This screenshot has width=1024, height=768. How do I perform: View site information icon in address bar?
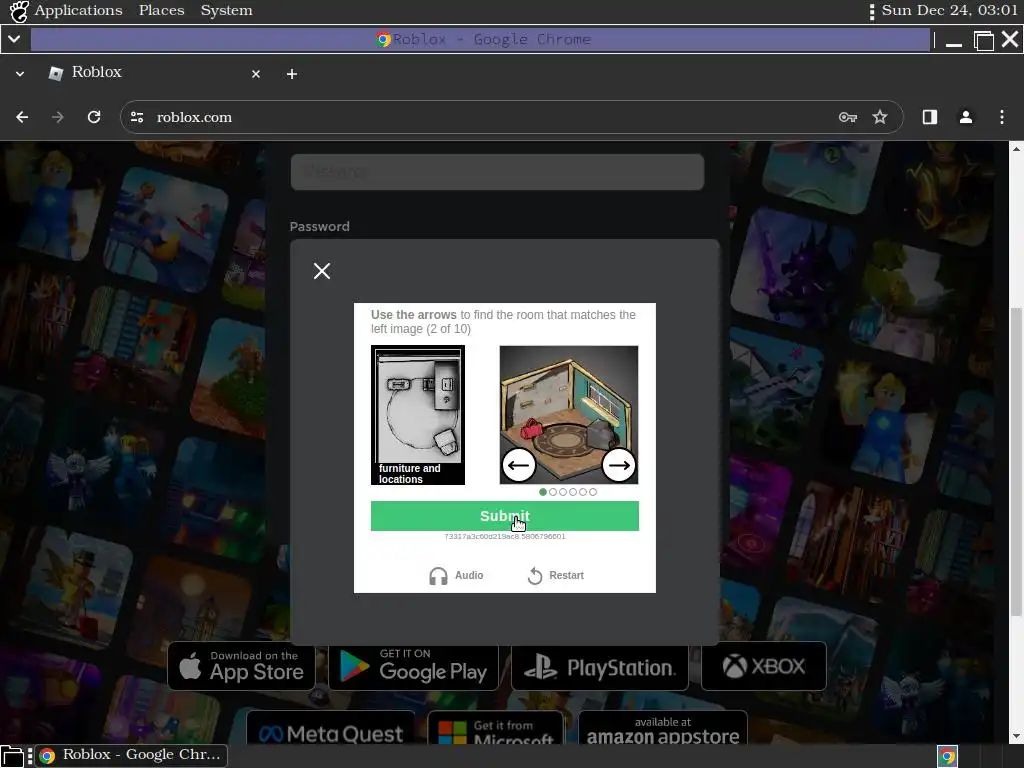[137, 117]
